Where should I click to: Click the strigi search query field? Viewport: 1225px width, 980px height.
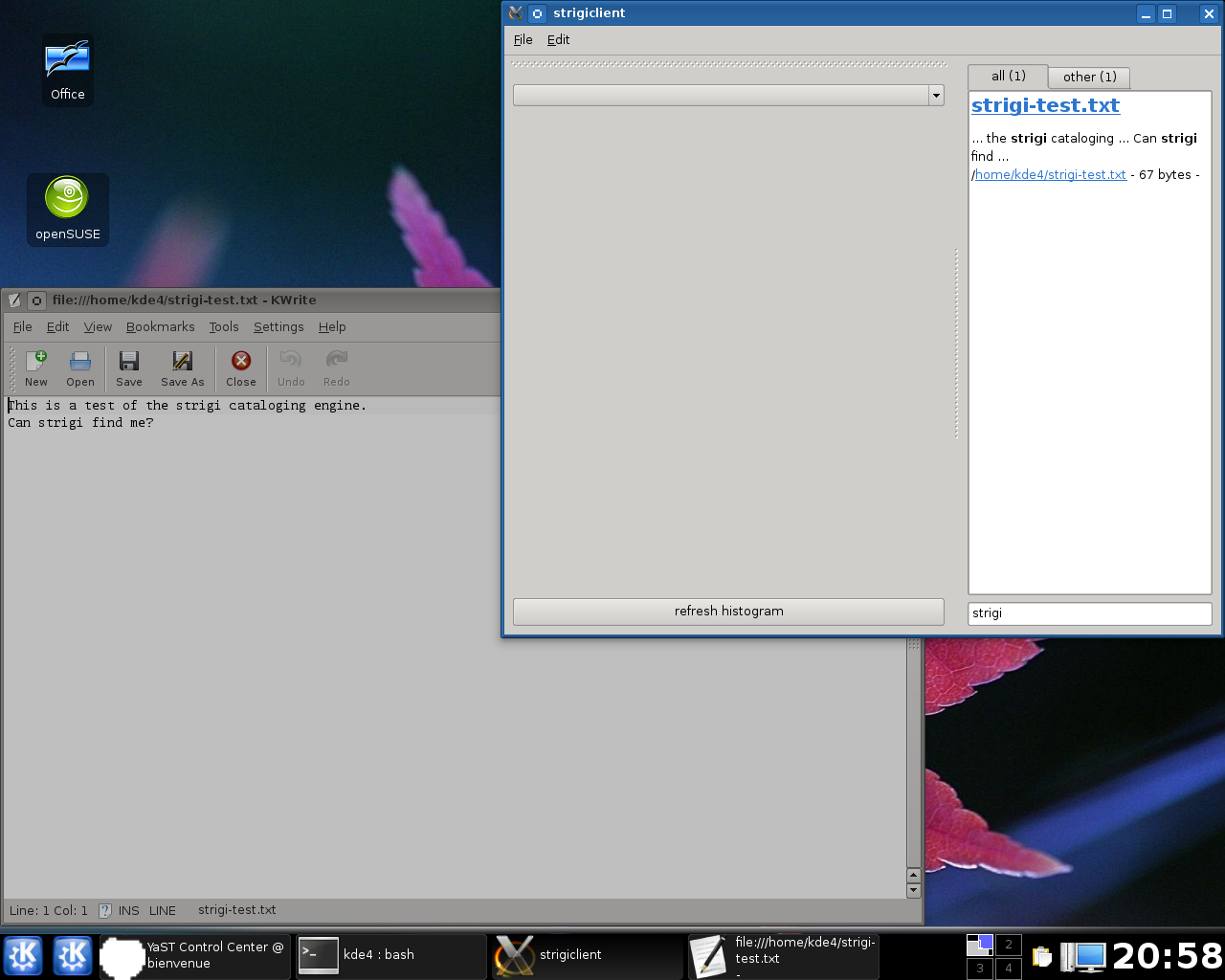tap(1090, 613)
